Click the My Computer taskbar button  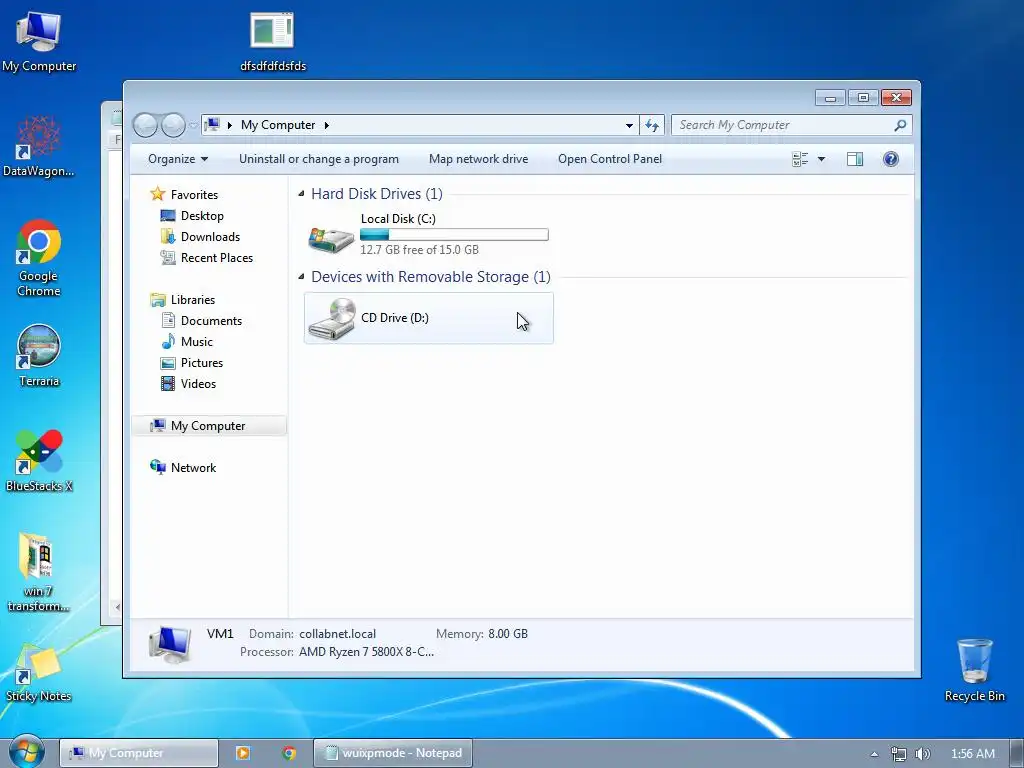(x=138, y=753)
